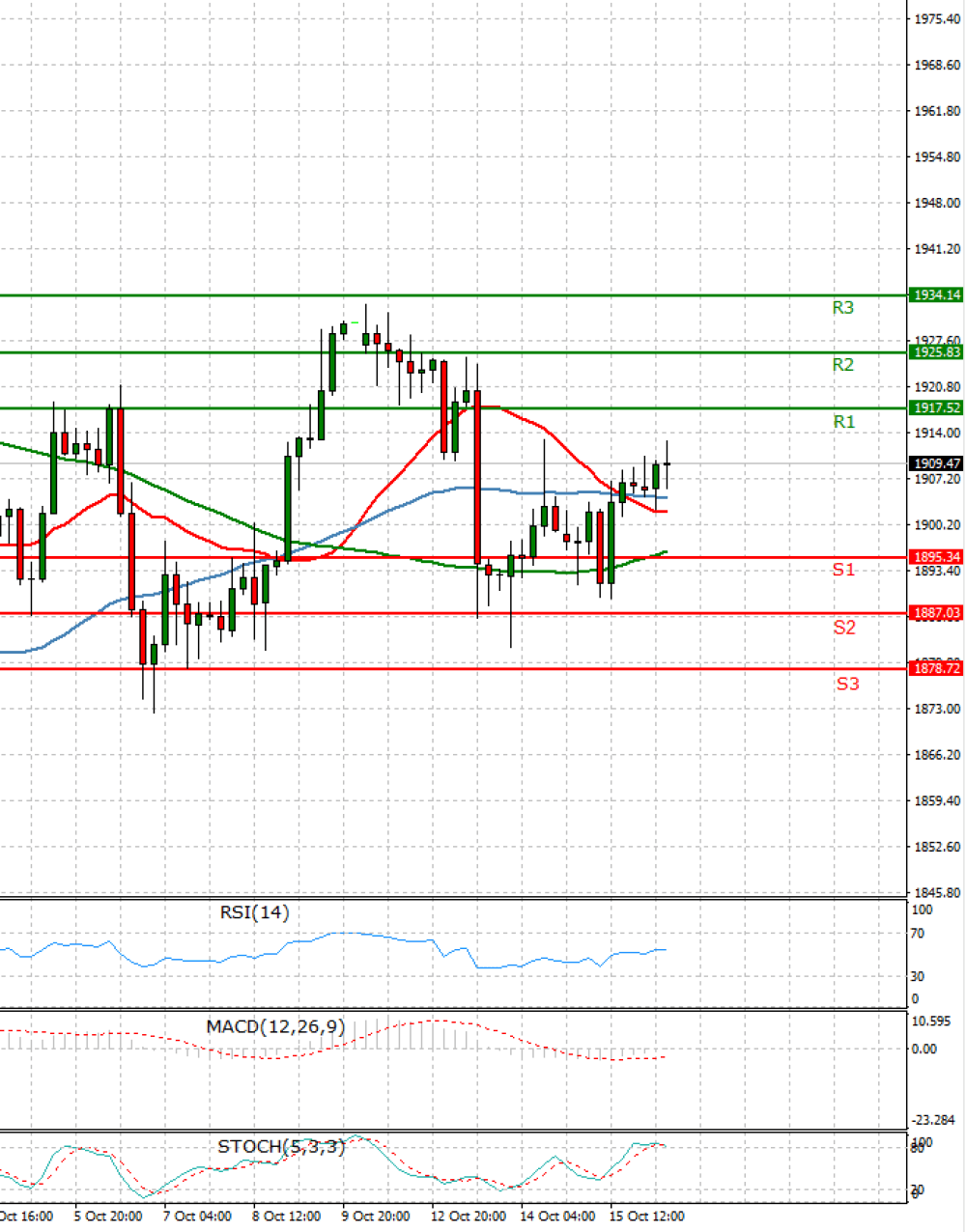Click the latest candlestick on the chart
This screenshot has height=1232, width=966.
[x=667, y=465]
